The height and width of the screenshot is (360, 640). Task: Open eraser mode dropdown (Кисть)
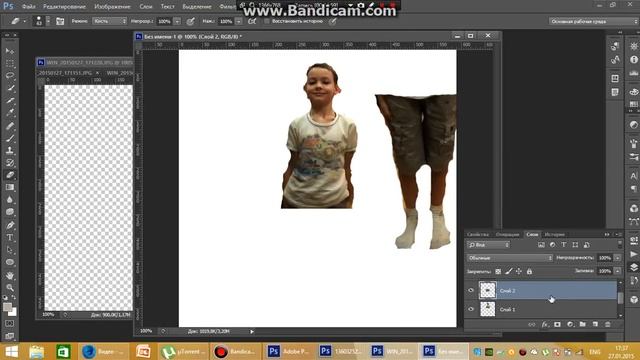click(x=109, y=21)
